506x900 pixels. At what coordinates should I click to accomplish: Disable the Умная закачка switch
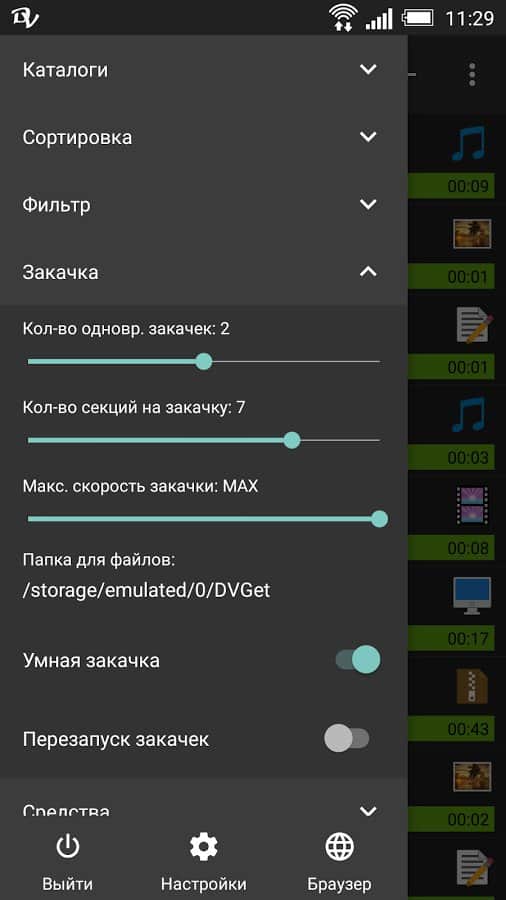(x=358, y=660)
